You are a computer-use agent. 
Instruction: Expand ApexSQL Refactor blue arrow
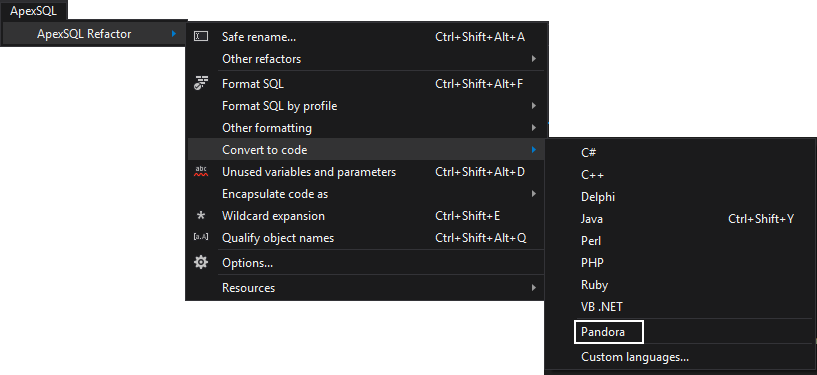(x=174, y=34)
